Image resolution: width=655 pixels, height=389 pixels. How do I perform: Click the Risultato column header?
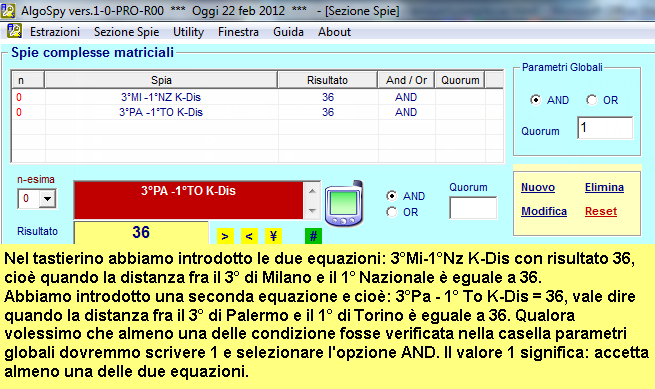pyautogui.click(x=328, y=80)
